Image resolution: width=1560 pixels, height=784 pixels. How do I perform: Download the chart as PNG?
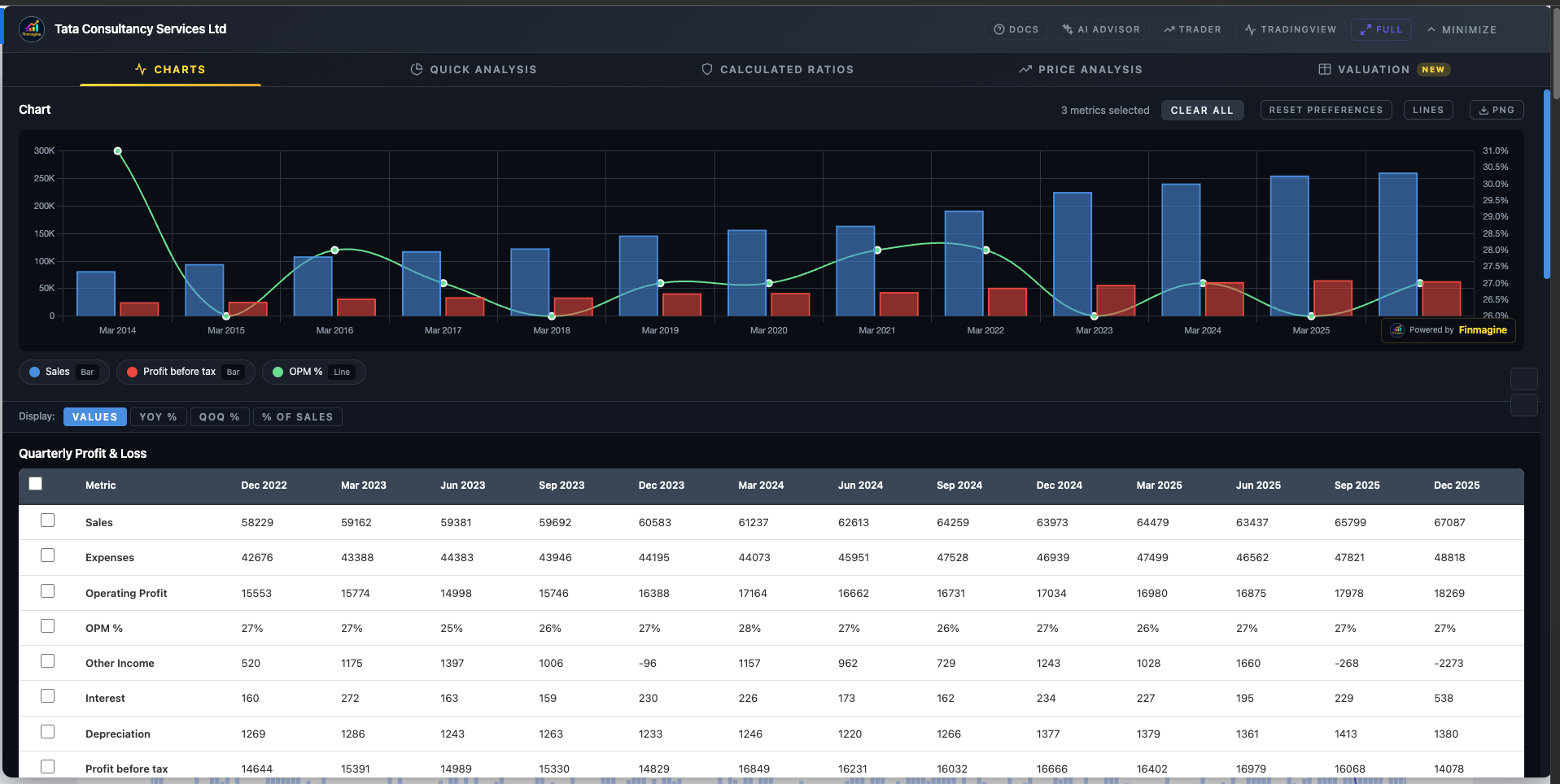coord(1497,110)
